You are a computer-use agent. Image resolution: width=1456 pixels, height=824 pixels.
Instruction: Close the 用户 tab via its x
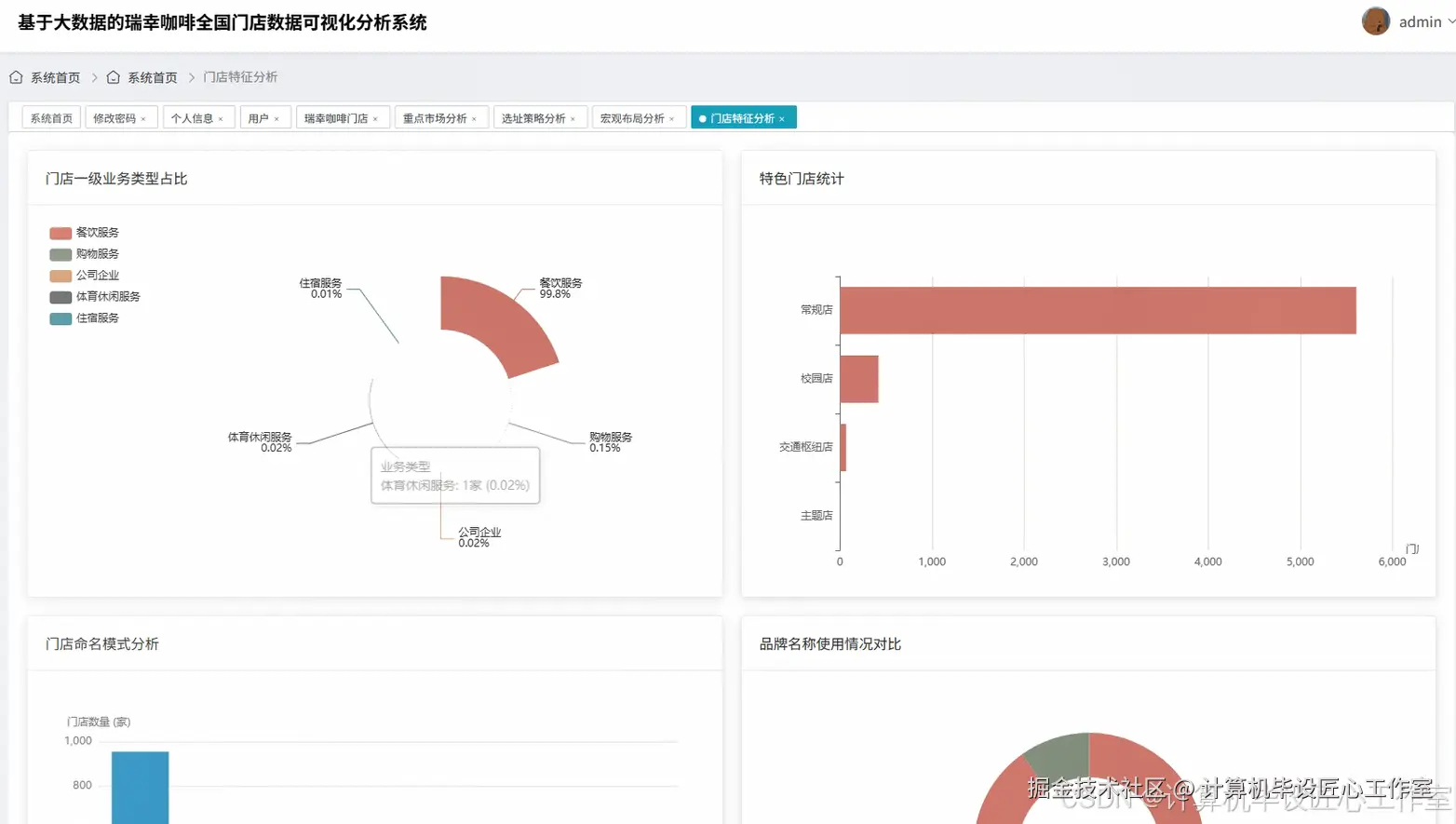(x=276, y=119)
